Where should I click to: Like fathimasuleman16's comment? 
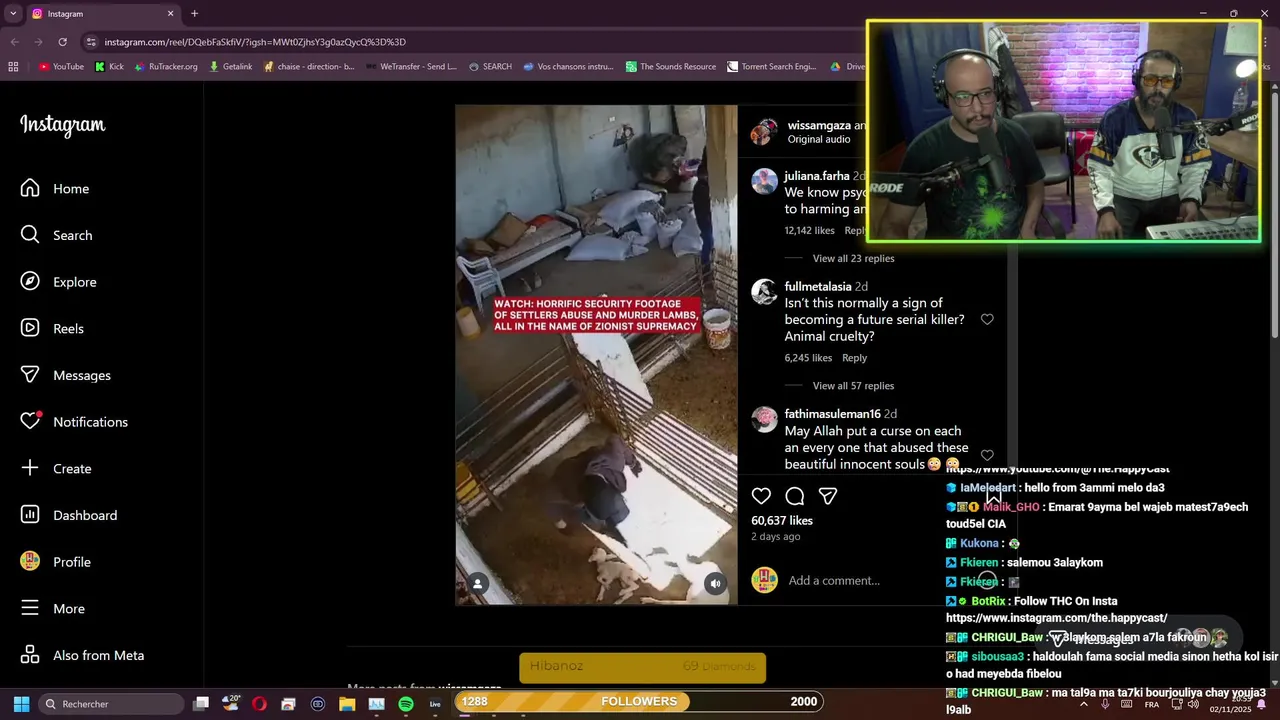point(987,456)
